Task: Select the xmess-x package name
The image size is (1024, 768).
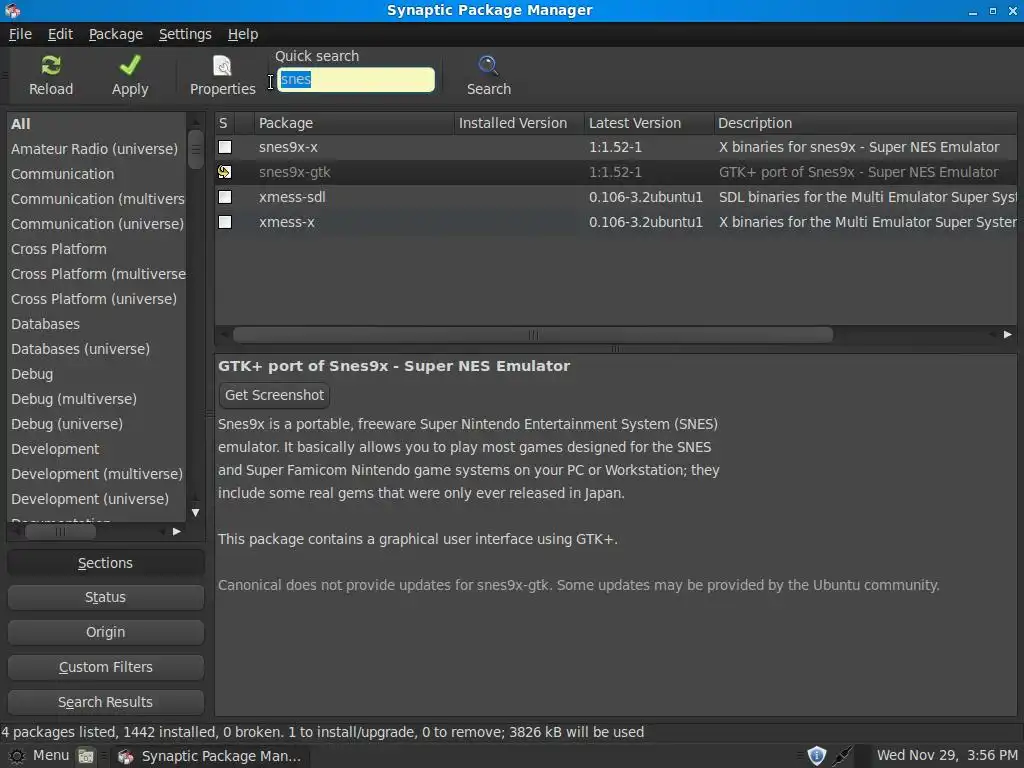Action: coord(287,222)
